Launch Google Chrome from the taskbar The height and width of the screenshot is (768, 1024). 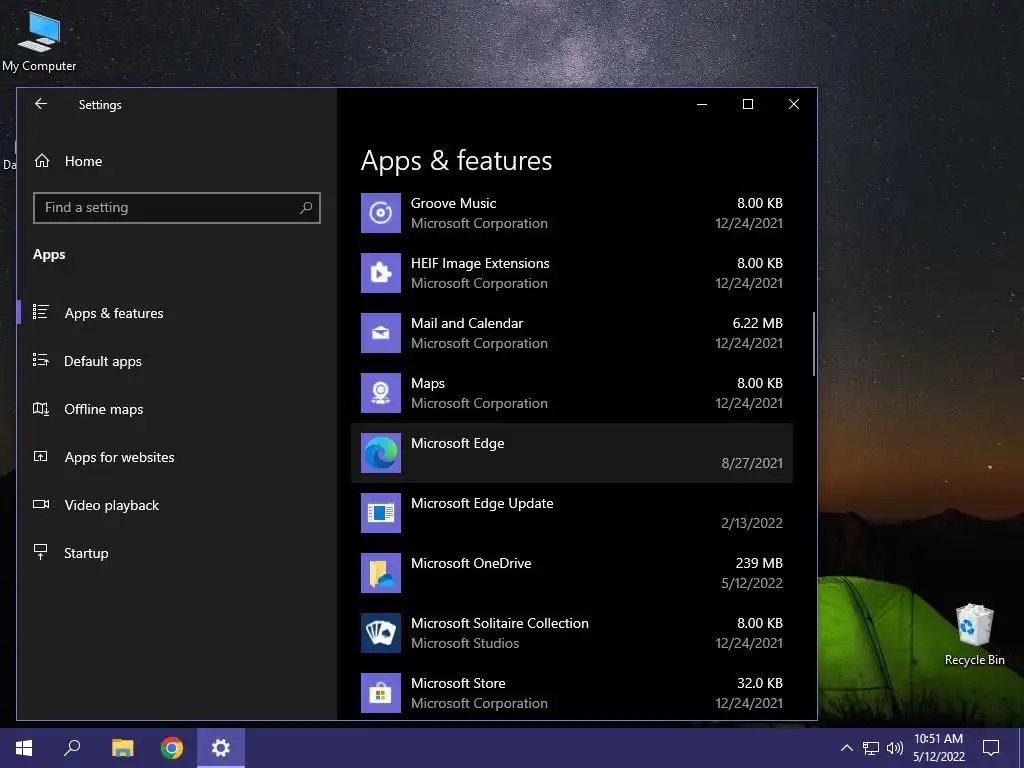(x=172, y=748)
